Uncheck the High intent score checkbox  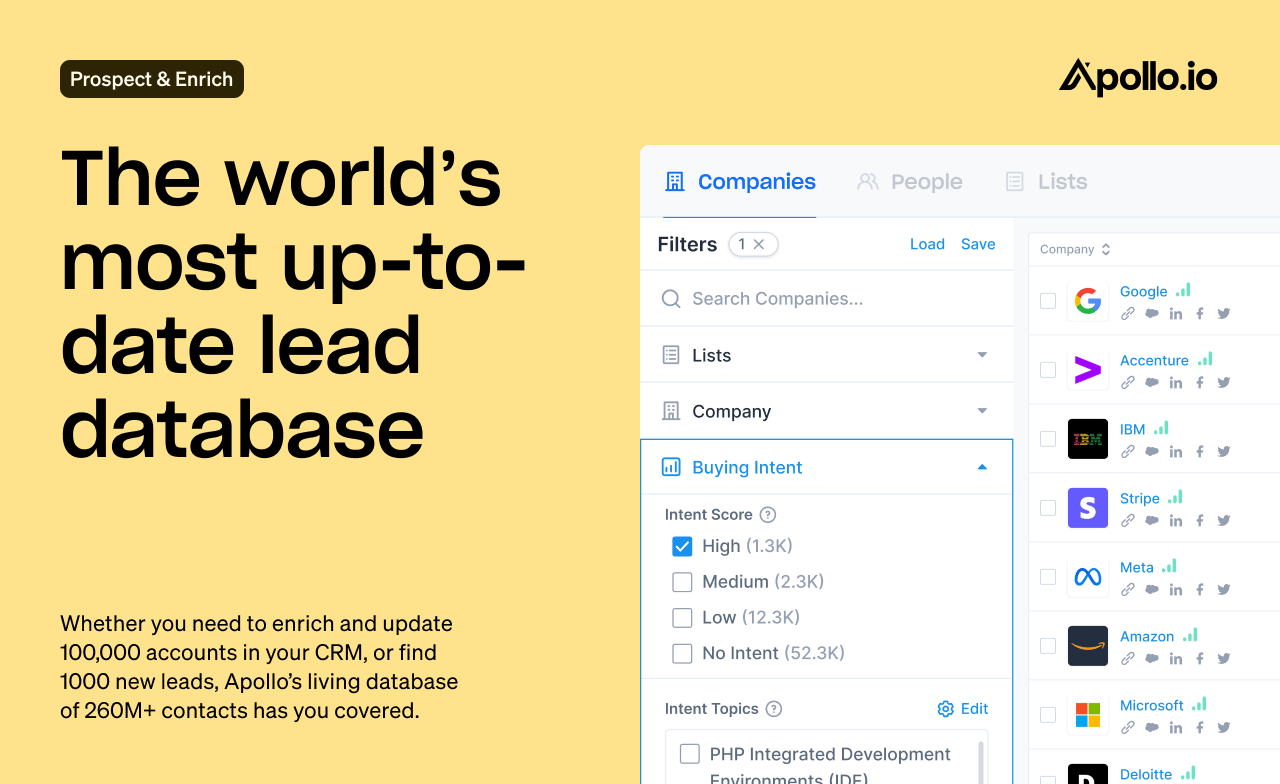(x=682, y=546)
